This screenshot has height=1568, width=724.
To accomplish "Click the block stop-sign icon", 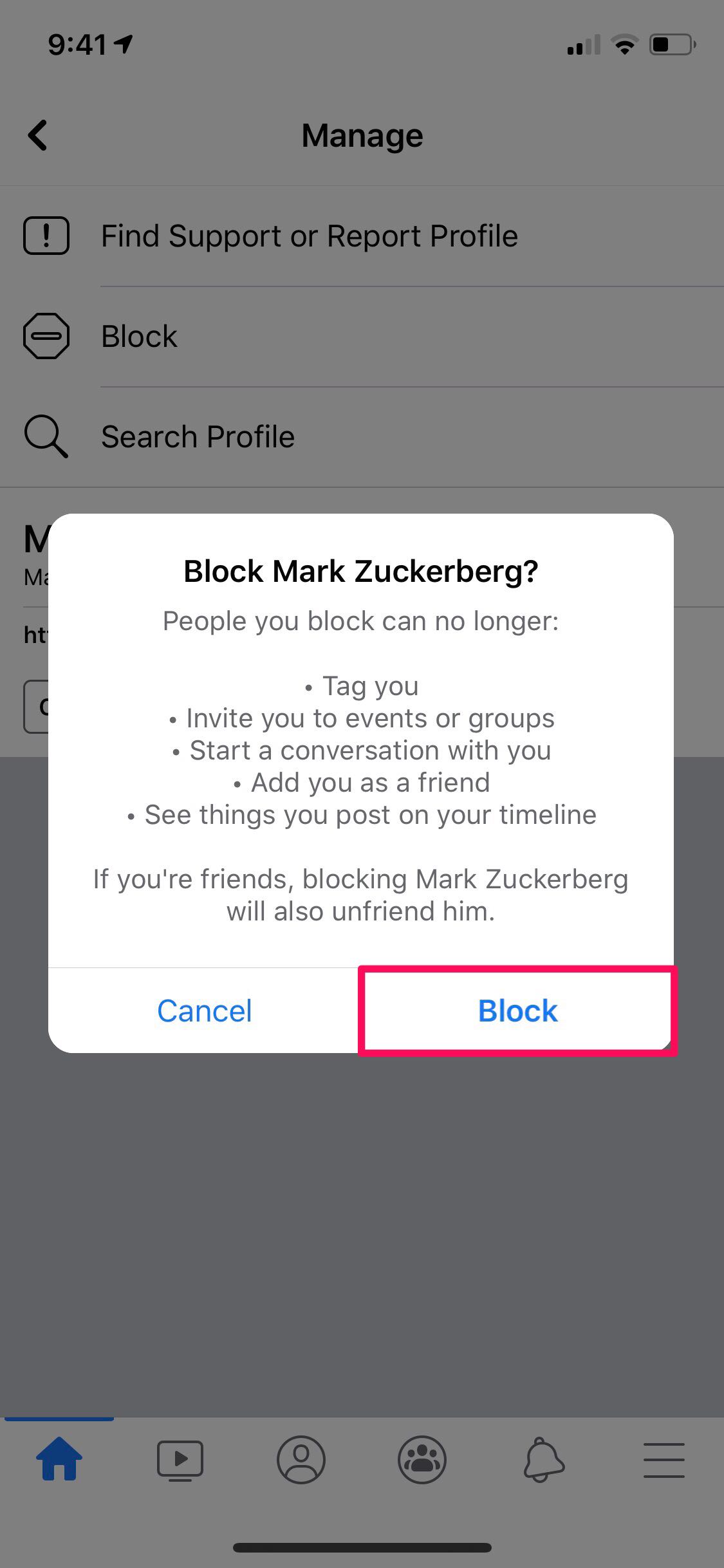I will pos(46,336).
